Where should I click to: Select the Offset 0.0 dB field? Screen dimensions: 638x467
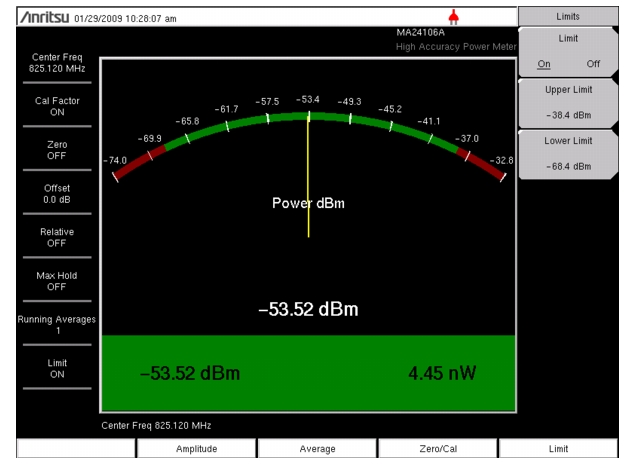coord(49,194)
